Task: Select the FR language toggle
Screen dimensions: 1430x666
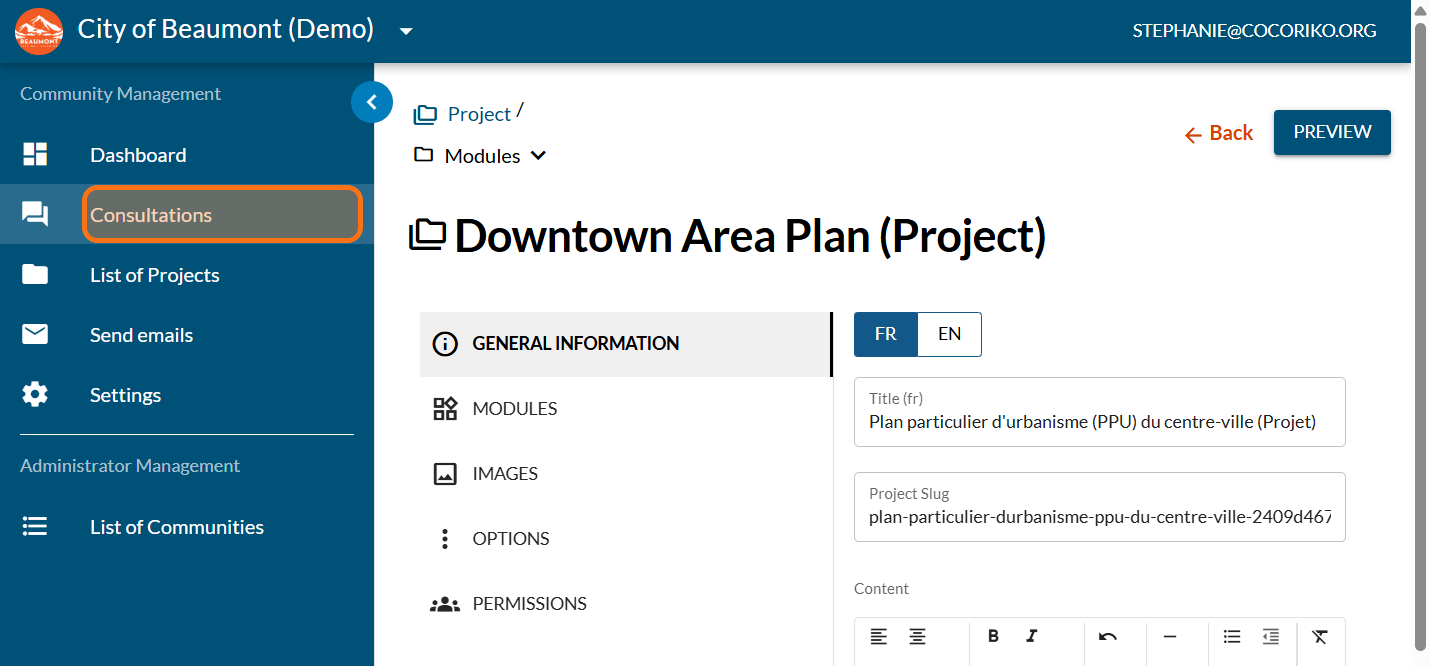Action: point(885,334)
